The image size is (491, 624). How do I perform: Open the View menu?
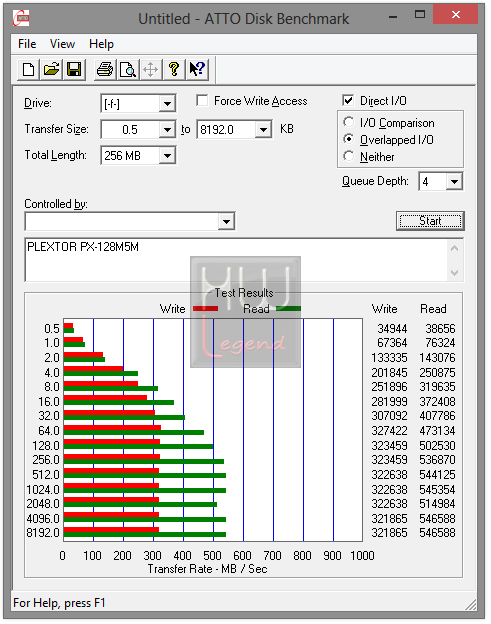pos(62,44)
